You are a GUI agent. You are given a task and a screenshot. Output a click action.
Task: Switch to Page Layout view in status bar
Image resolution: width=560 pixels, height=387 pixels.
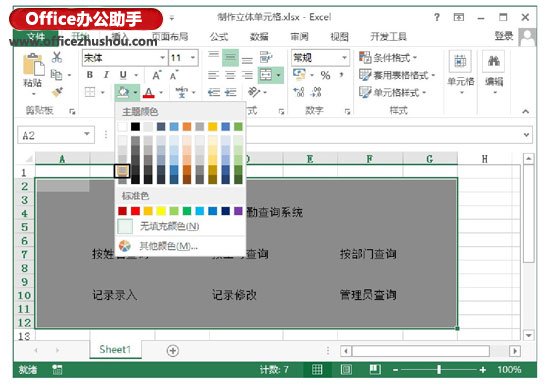pos(346,370)
